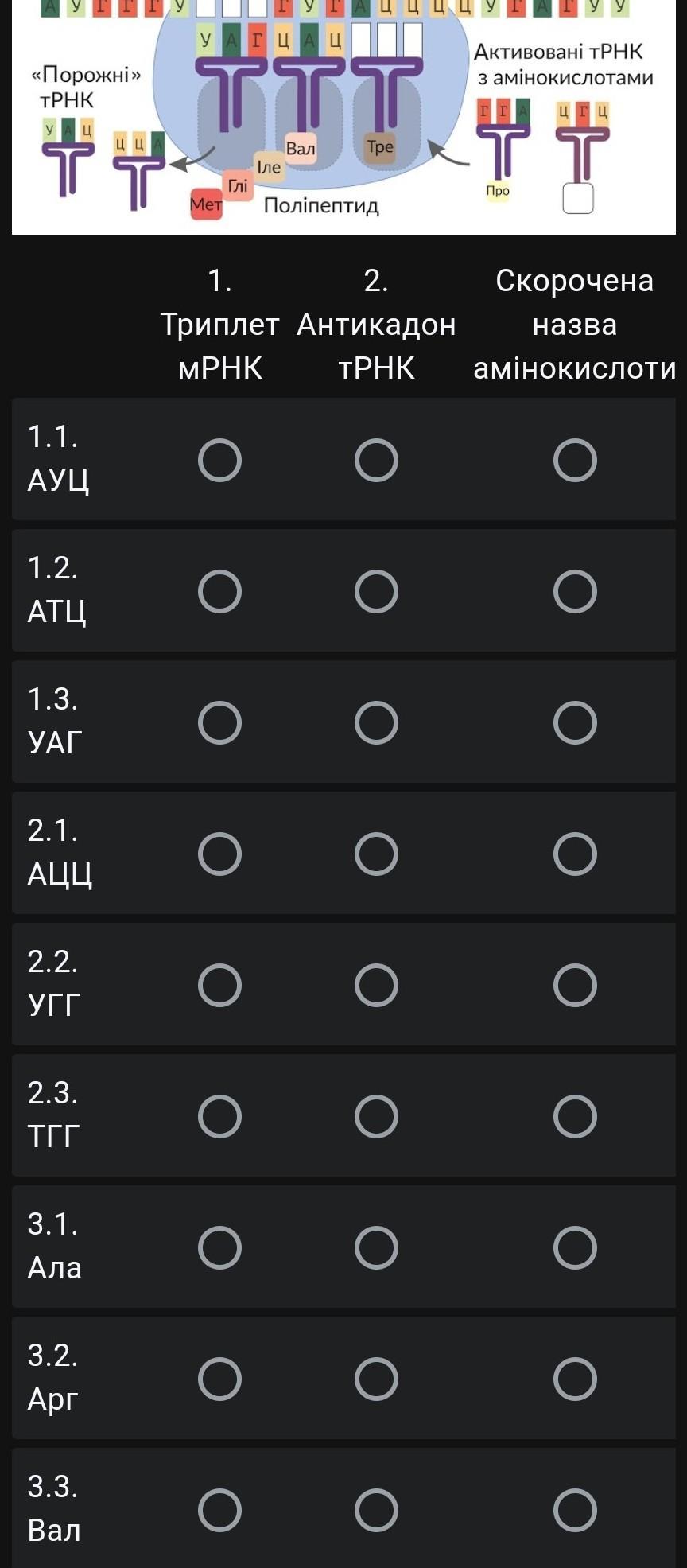
Task: Select Антикадон тРНК for row 3.3 Вал
Action: click(x=376, y=1510)
